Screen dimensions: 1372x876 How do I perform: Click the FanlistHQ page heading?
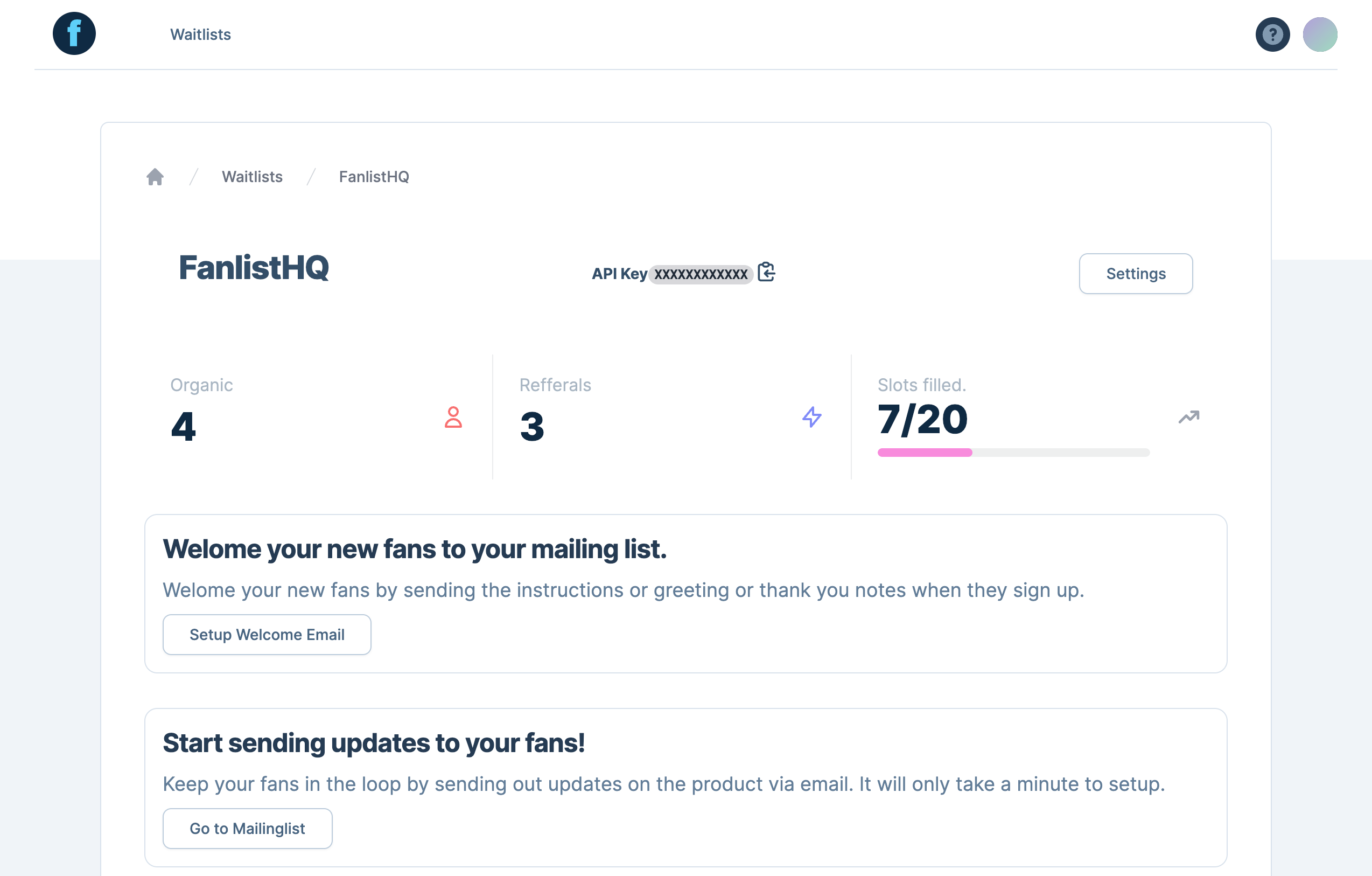click(254, 267)
